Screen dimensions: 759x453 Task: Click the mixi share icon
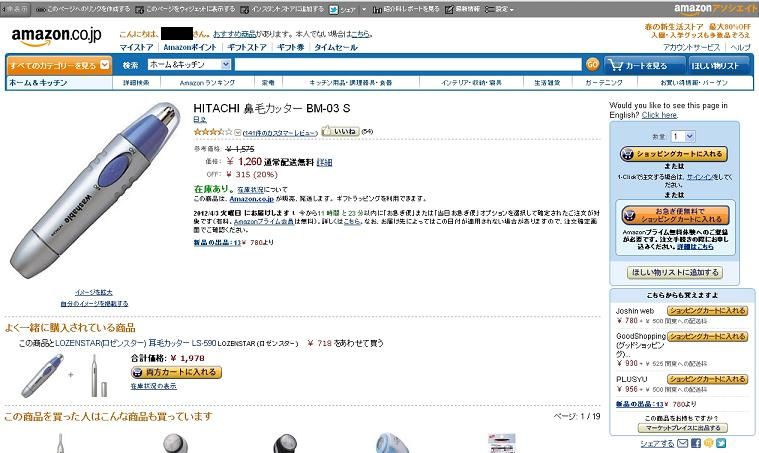[x=709, y=443]
